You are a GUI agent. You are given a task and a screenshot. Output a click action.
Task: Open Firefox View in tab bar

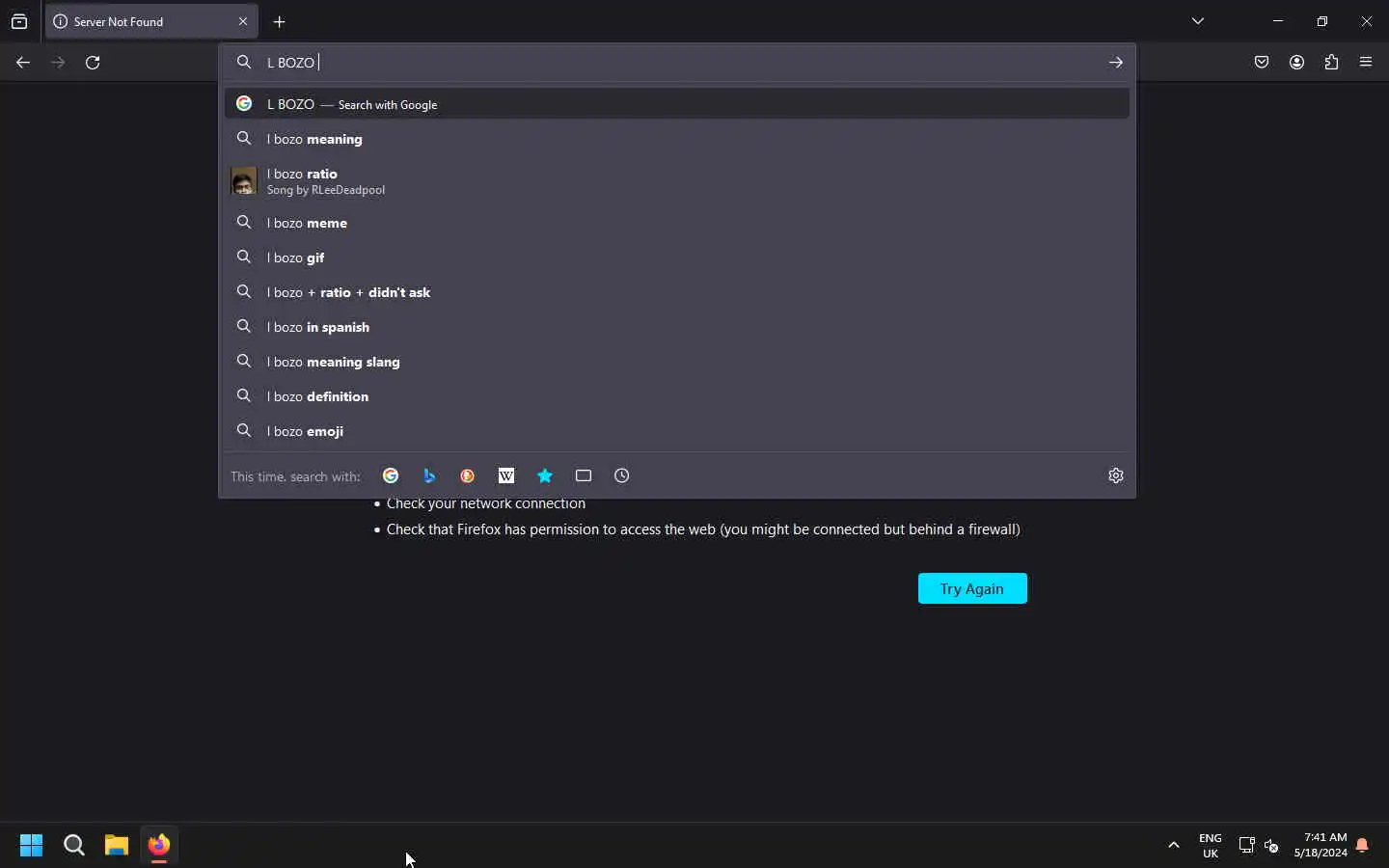[19, 21]
